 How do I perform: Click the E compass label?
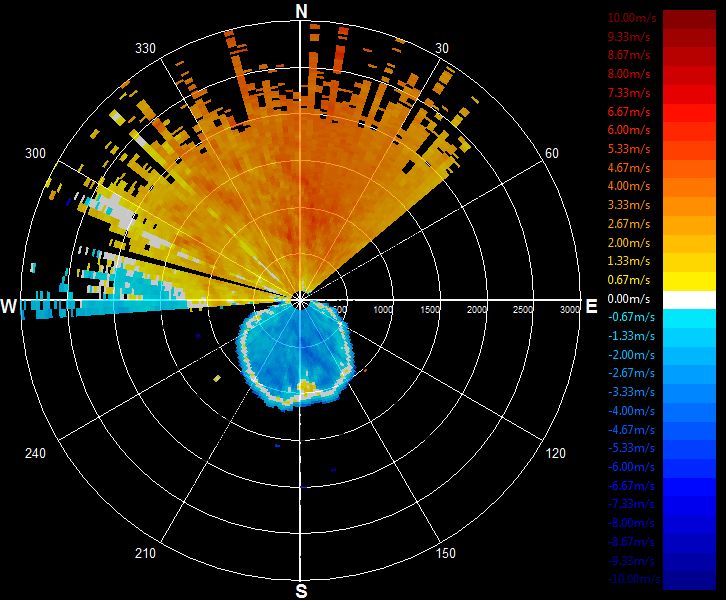591,306
